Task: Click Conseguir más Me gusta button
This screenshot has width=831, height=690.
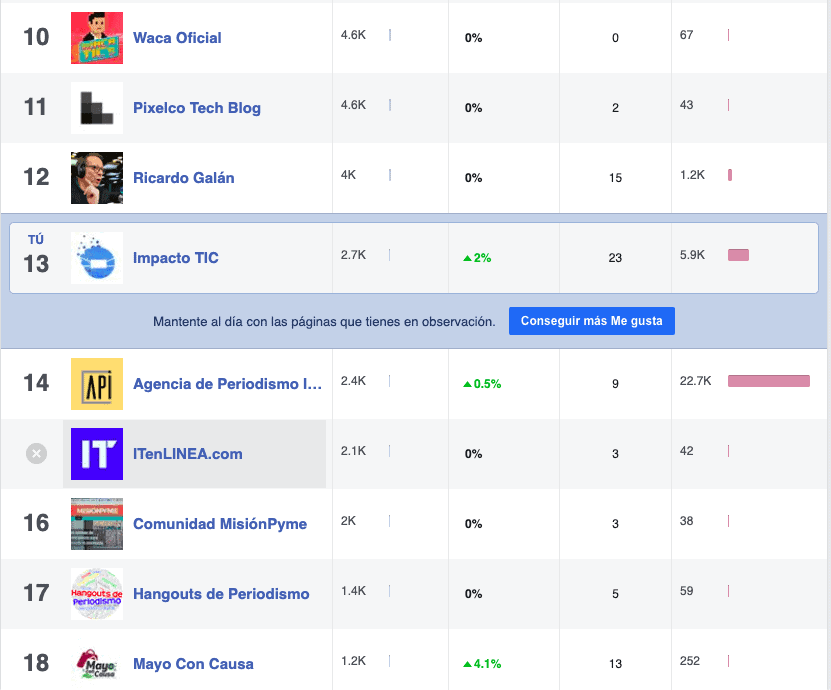Action: pyautogui.click(x=591, y=321)
